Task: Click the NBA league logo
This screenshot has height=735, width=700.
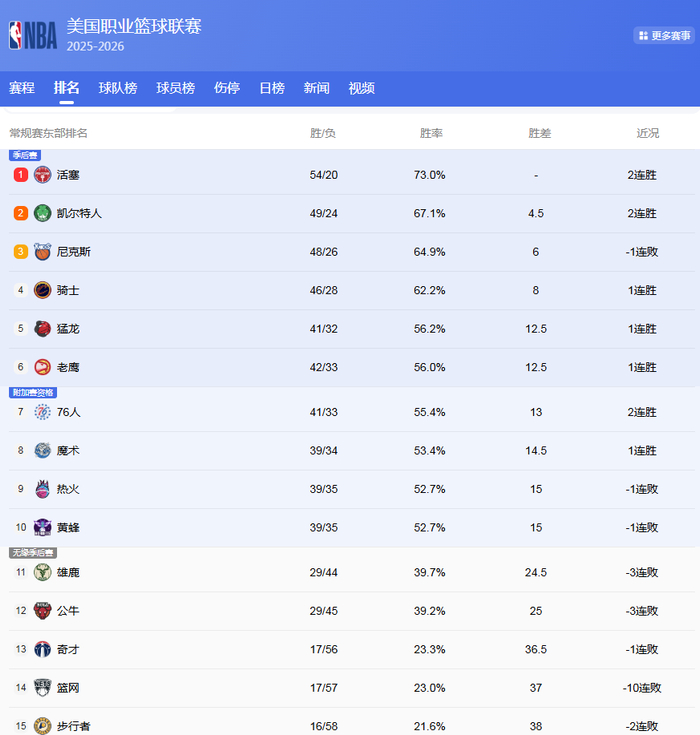Action: 33,35
